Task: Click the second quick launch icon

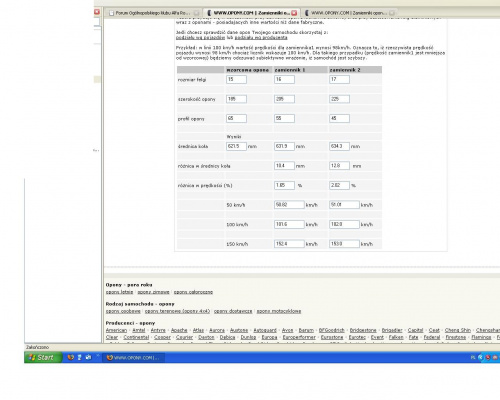Action: [79, 357]
